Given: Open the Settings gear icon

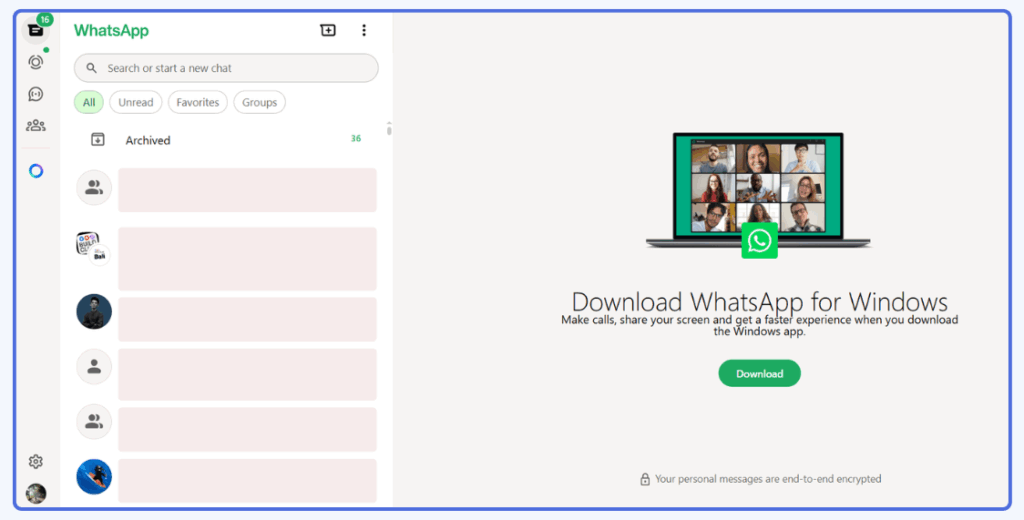Looking at the screenshot, I should (36, 462).
